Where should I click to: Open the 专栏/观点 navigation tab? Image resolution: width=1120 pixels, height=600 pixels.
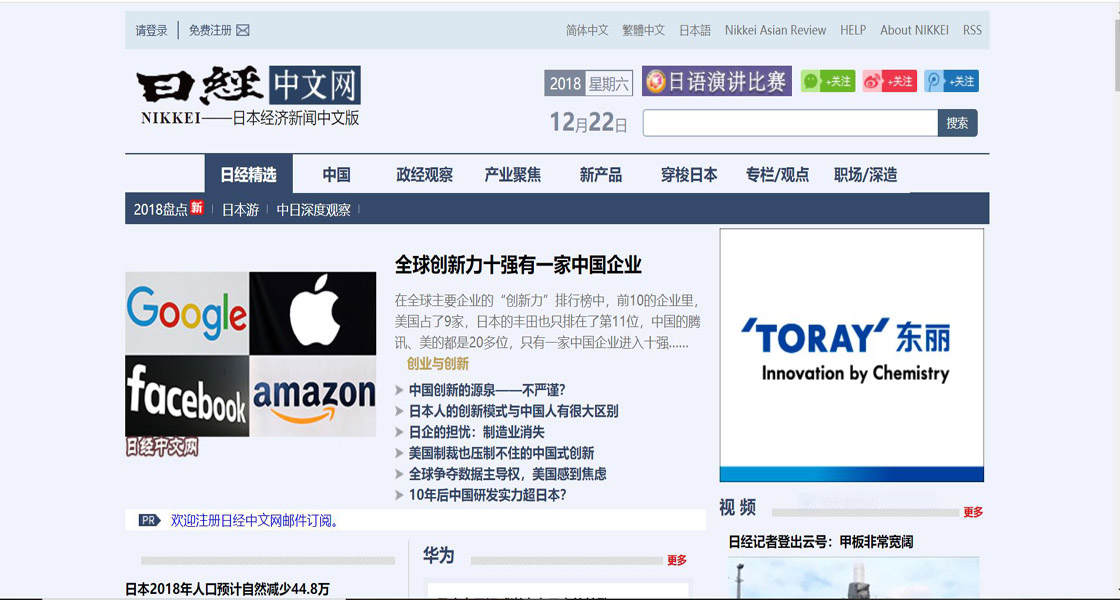pos(777,174)
